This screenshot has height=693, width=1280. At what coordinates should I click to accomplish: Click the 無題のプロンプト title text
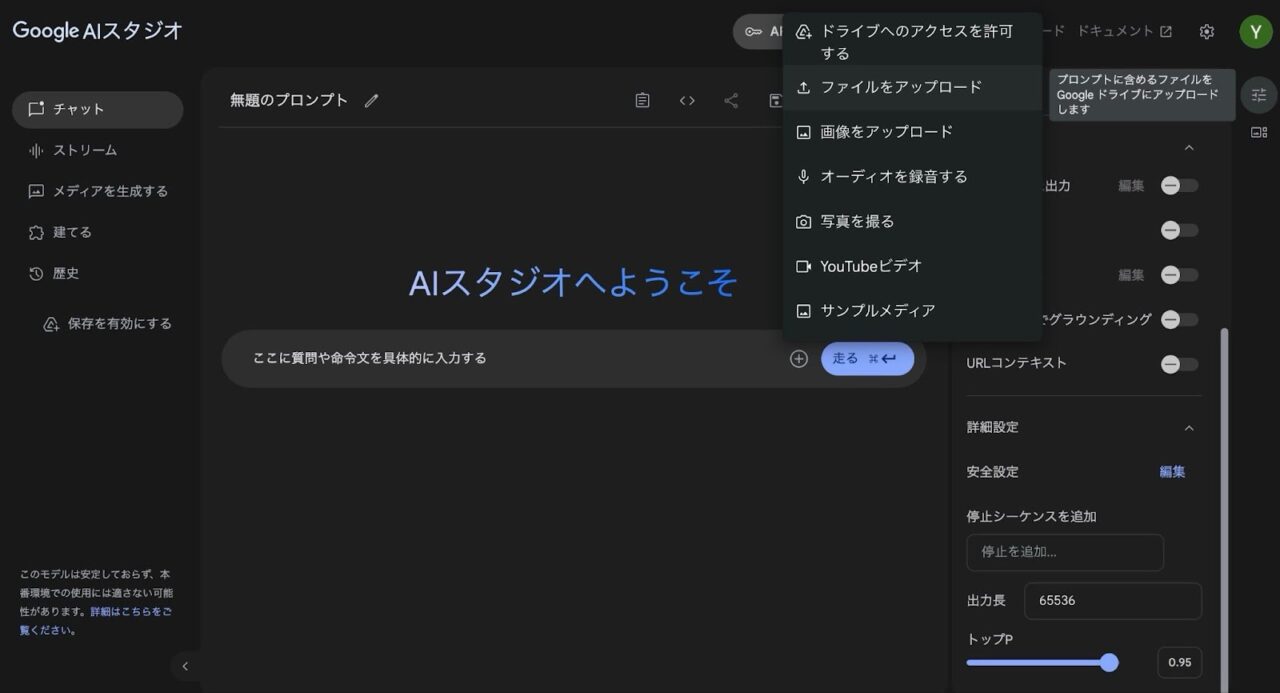coord(289,100)
